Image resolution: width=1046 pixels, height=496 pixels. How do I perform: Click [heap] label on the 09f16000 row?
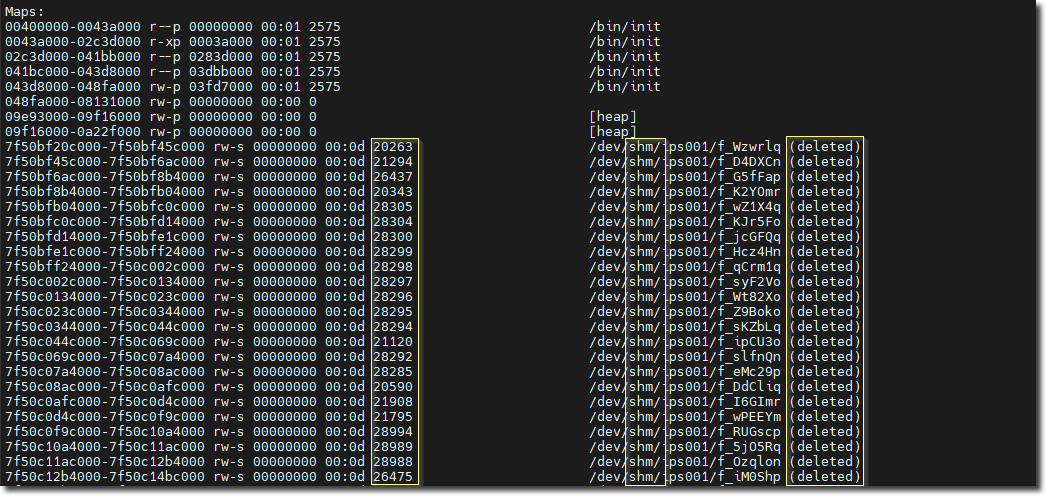pyautogui.click(x=613, y=132)
